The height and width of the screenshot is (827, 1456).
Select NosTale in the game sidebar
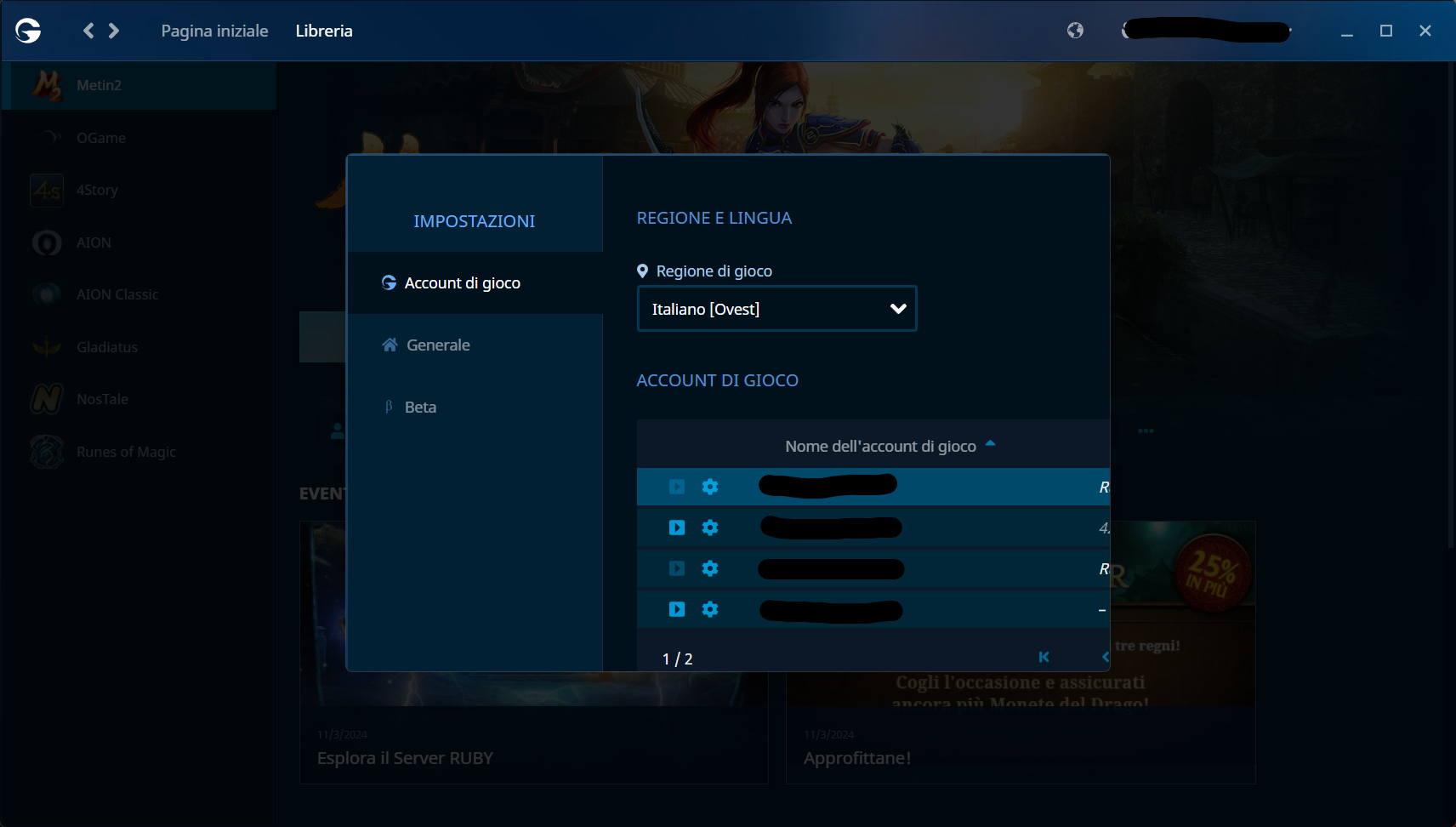click(139, 399)
